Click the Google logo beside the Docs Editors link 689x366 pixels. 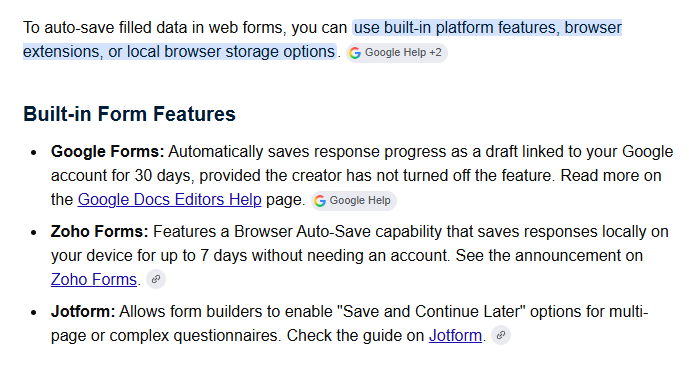tap(320, 201)
